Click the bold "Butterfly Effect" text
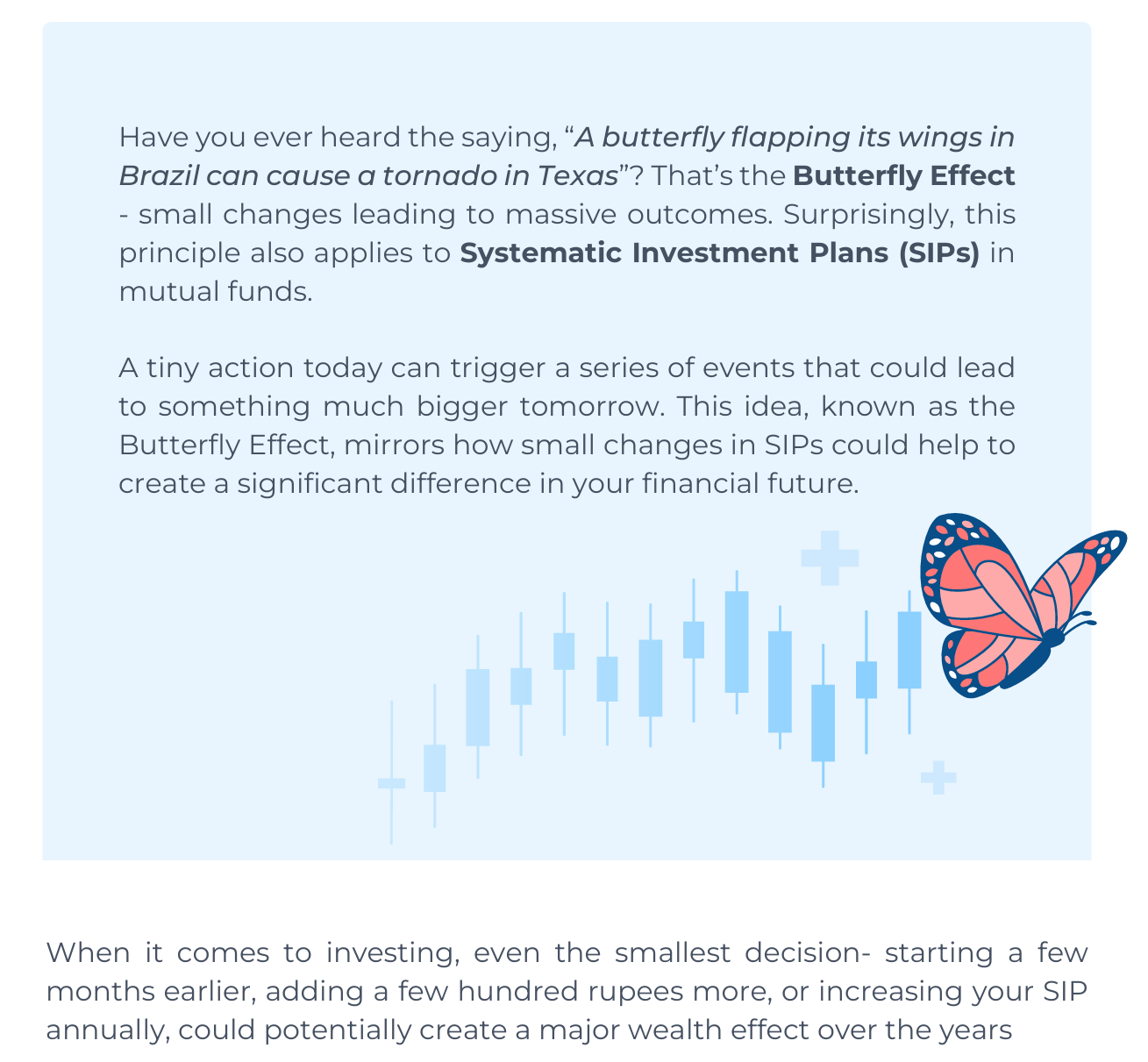The height and width of the screenshot is (1062, 1148). (x=903, y=175)
